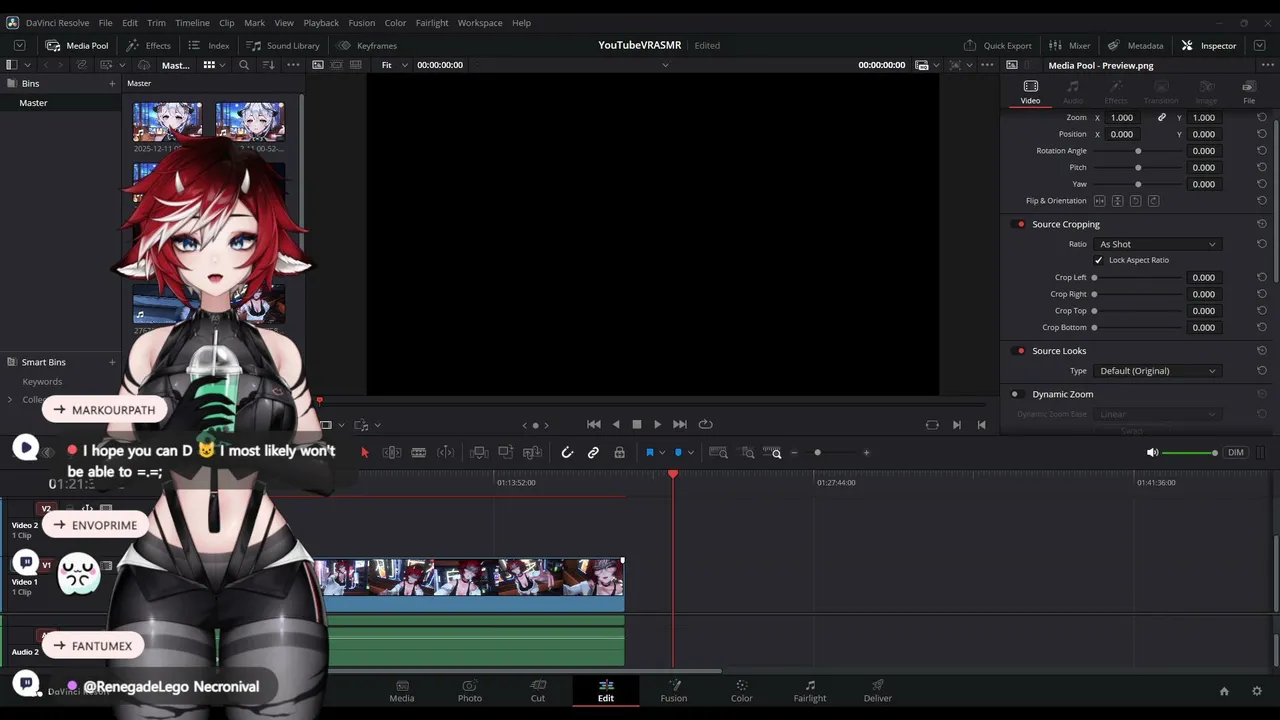Open the Sound Library panel

coord(283,46)
